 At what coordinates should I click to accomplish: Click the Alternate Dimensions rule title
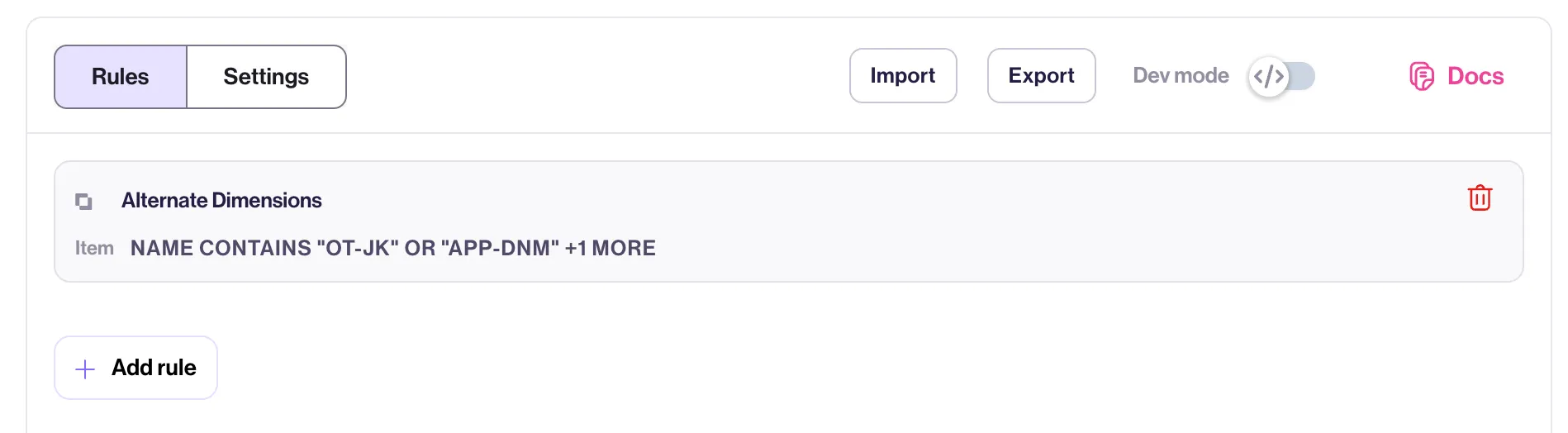click(221, 200)
